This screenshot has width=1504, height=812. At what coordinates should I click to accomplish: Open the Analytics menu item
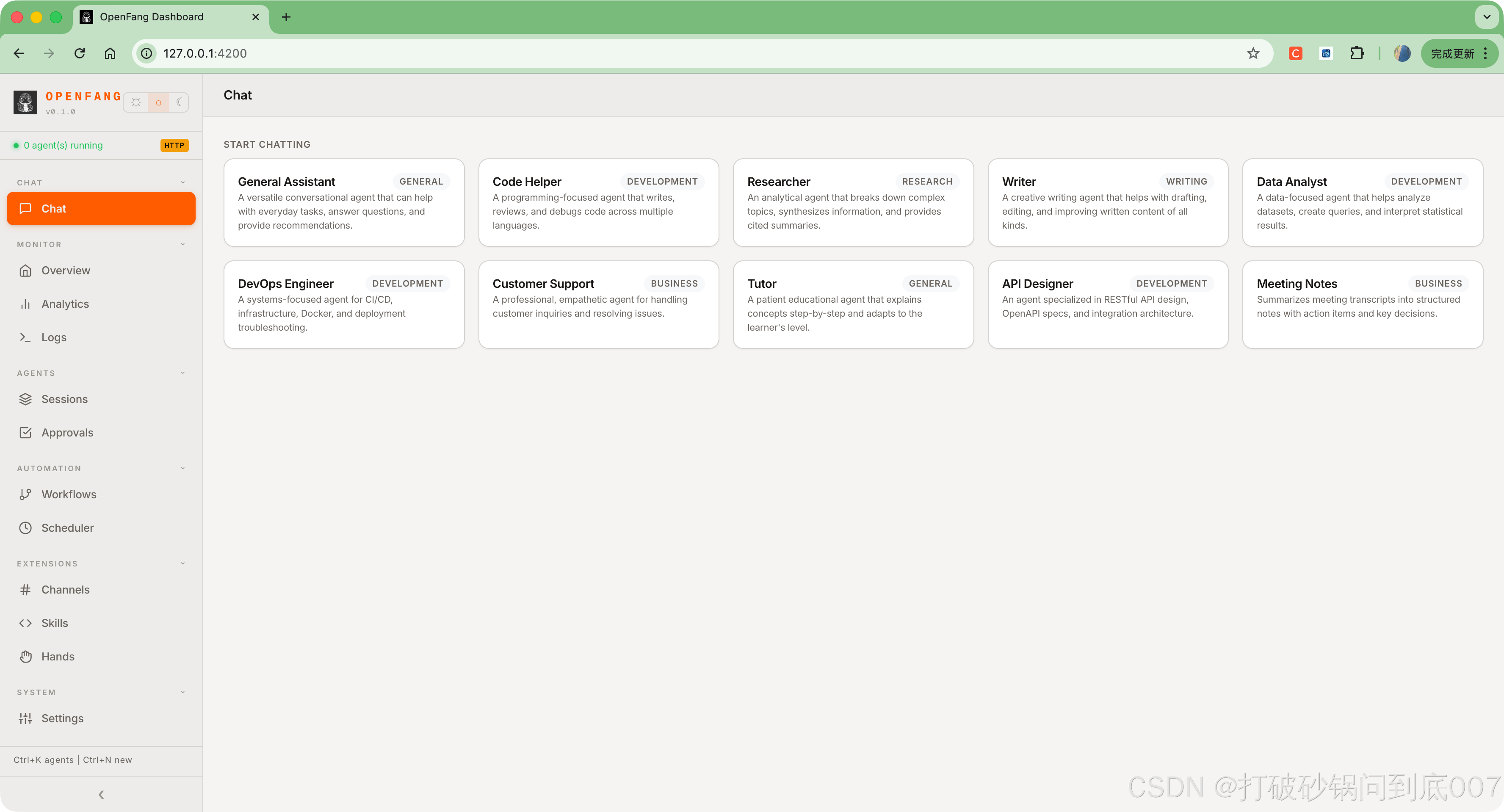click(65, 304)
